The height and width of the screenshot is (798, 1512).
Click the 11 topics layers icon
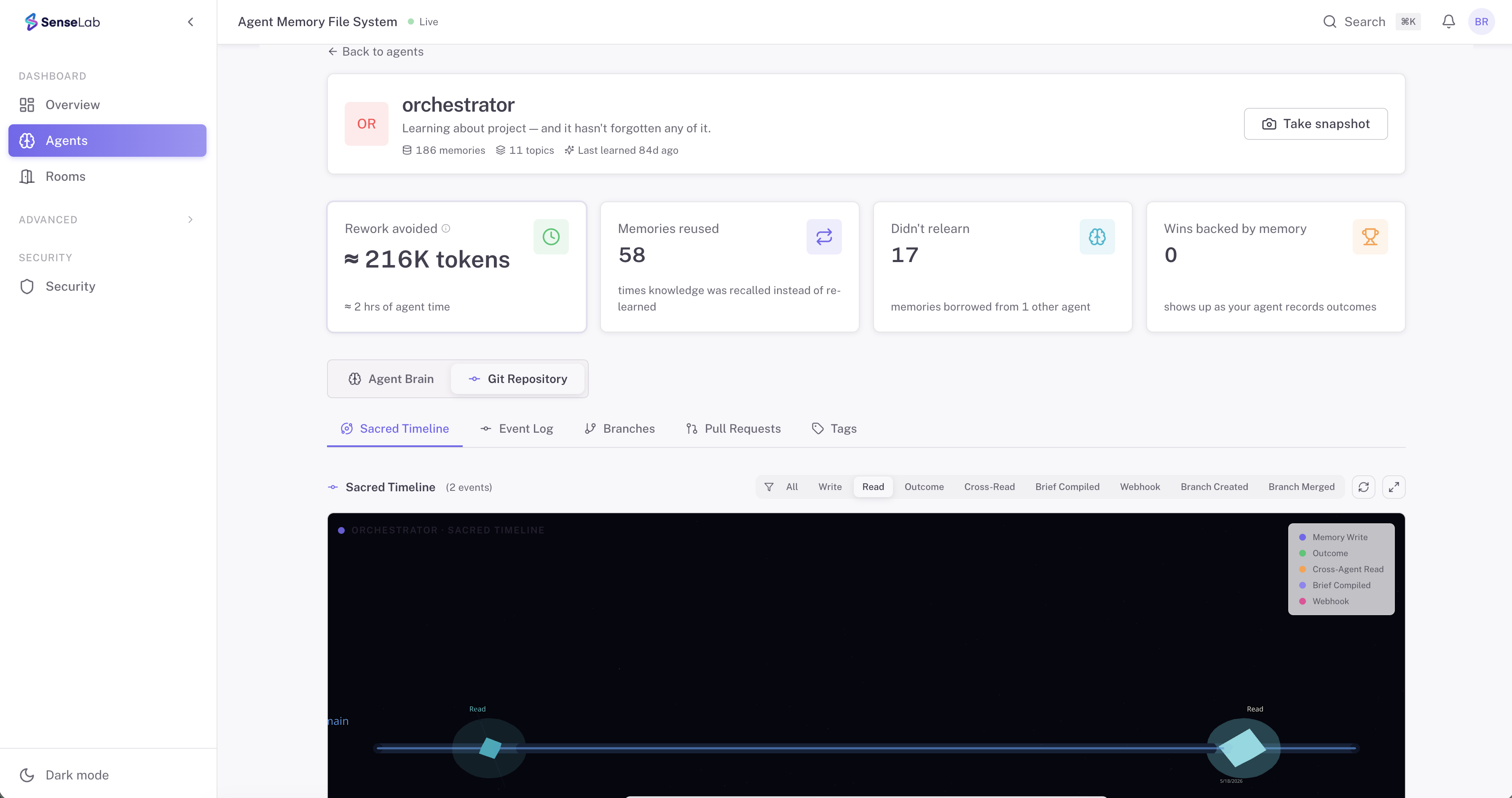coord(500,150)
